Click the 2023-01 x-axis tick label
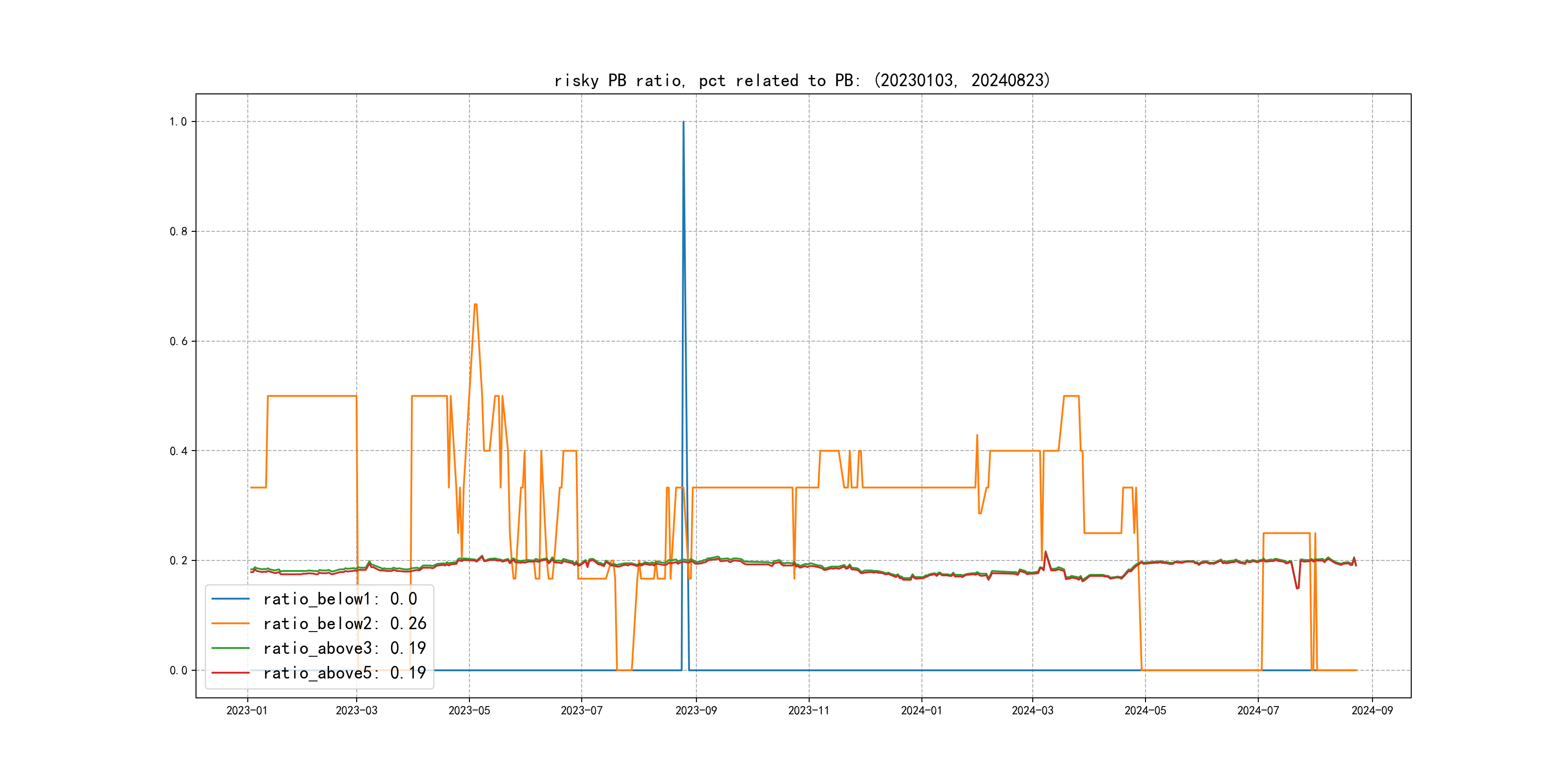 pos(247,710)
